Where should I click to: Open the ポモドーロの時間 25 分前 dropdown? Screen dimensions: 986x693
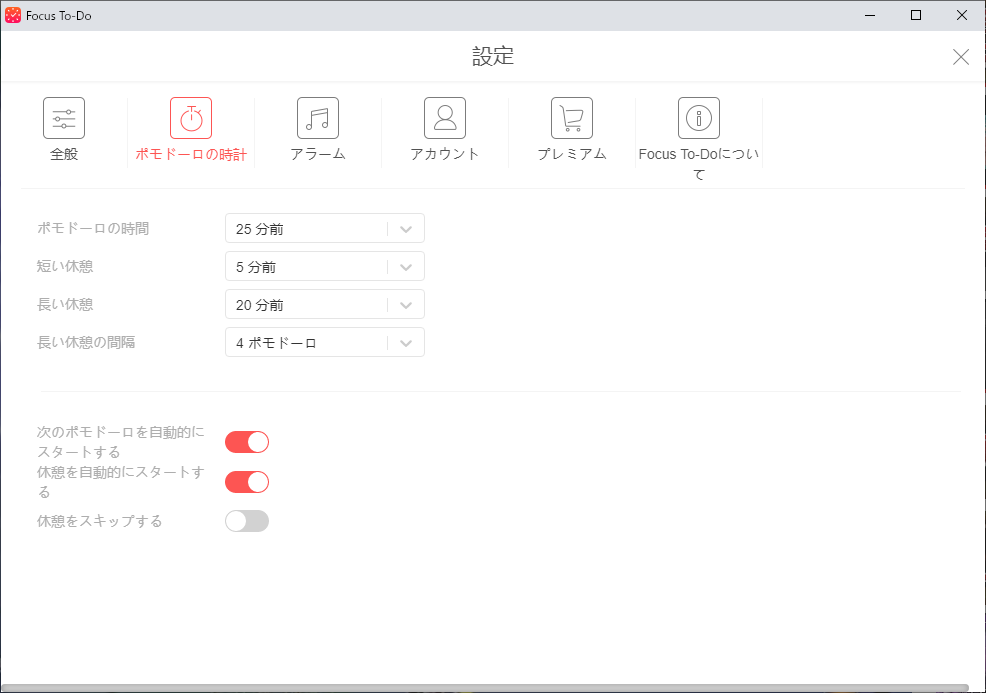[324, 228]
